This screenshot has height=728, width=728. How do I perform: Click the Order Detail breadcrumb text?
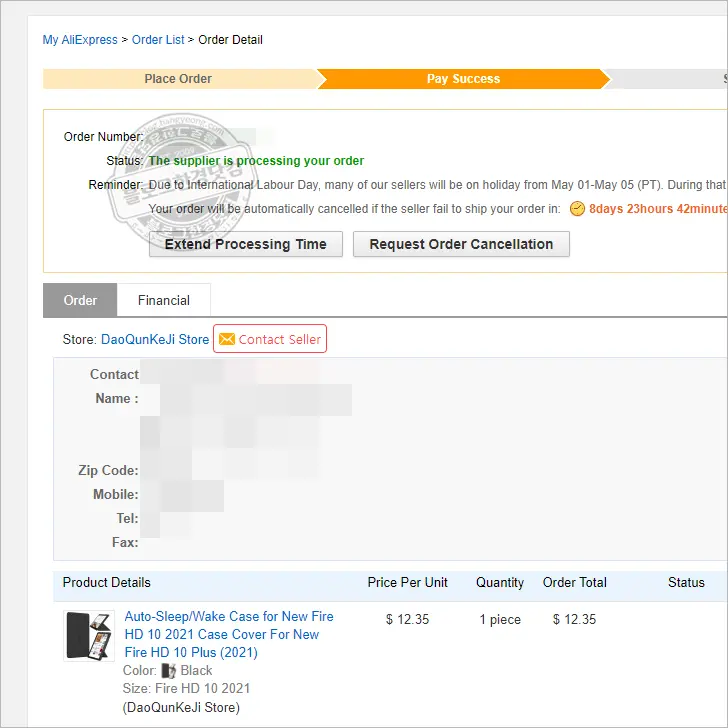(x=231, y=40)
